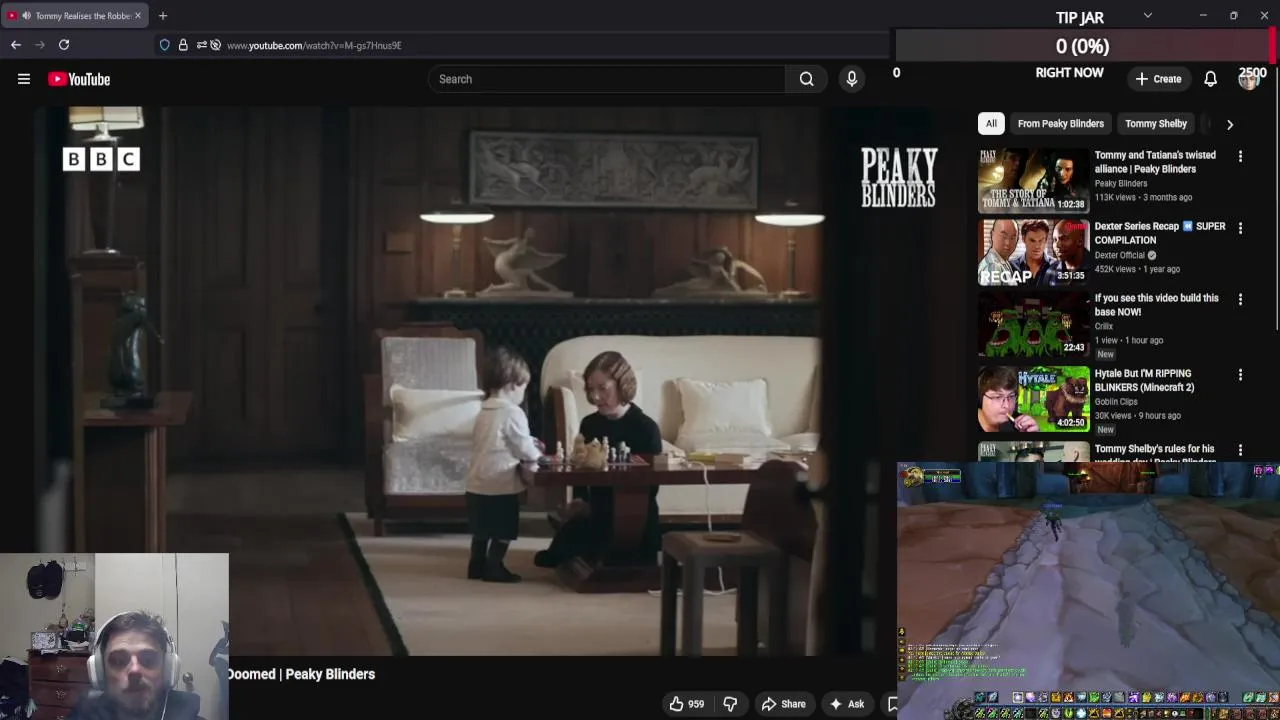Screen dimensions: 1280x720
Task: Options menu for Tommy and Tatiana's video
Action: [1240, 156]
